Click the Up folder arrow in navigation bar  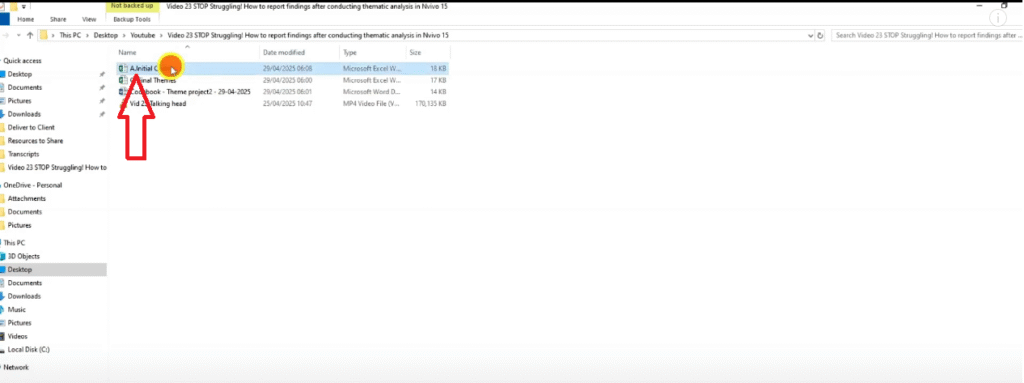[x=30, y=35]
